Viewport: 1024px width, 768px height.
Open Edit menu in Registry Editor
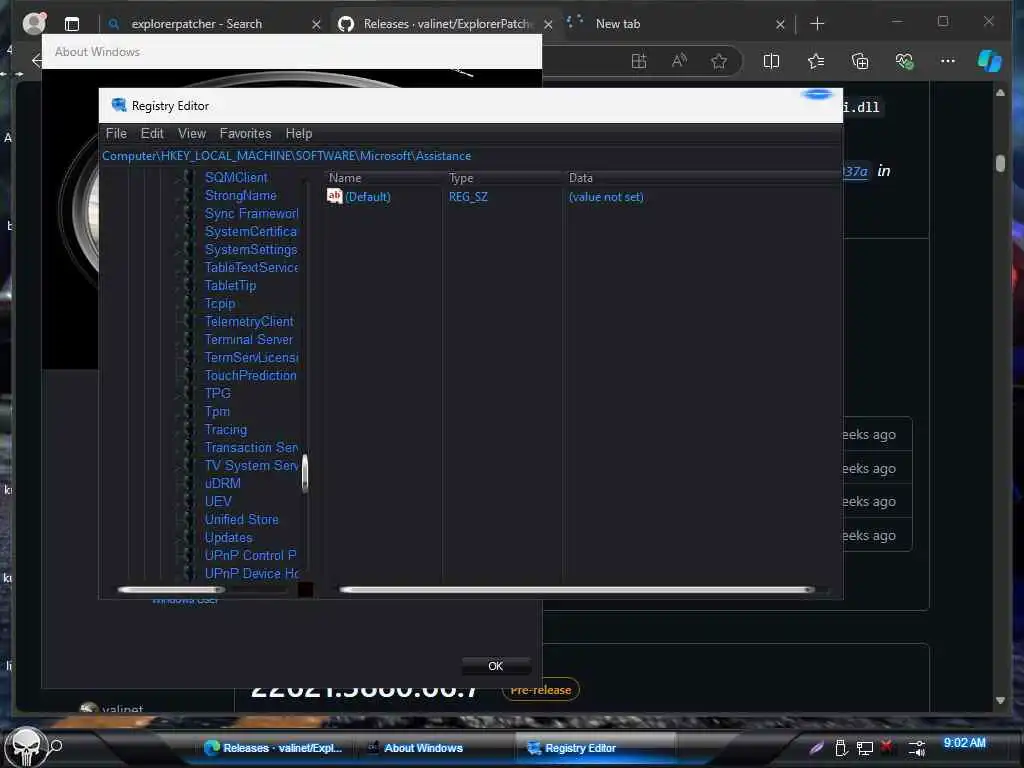point(152,133)
